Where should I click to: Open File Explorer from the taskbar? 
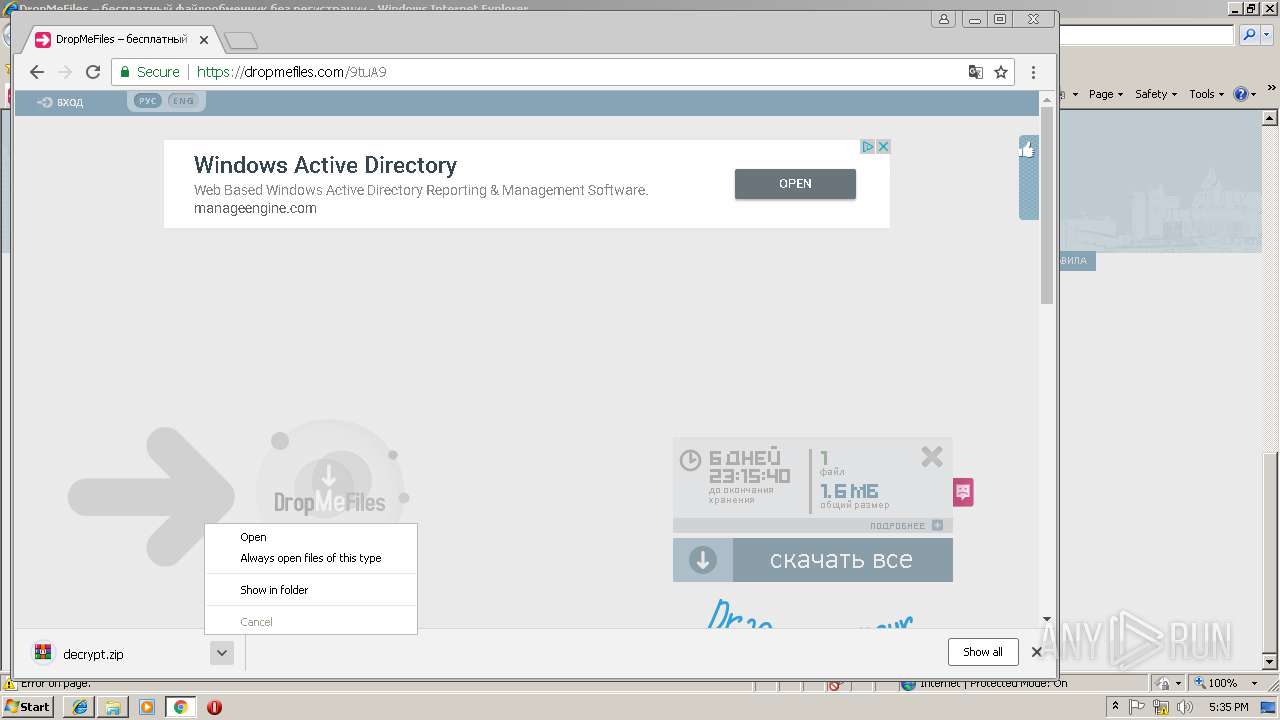pyautogui.click(x=113, y=707)
